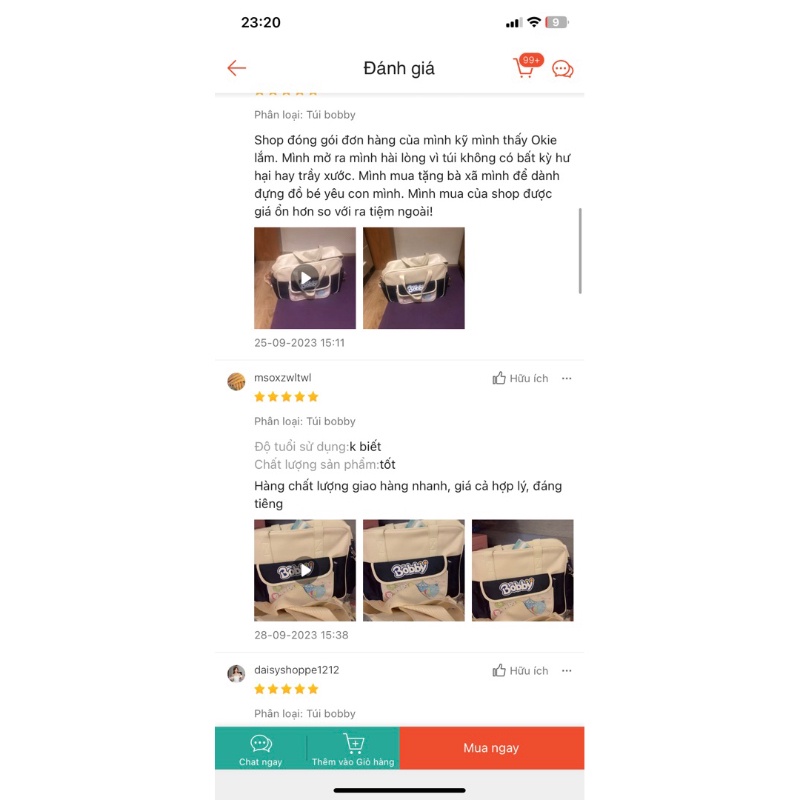Open msoxzwltwl's profile avatar
800x800 pixels.
[x=236, y=381]
